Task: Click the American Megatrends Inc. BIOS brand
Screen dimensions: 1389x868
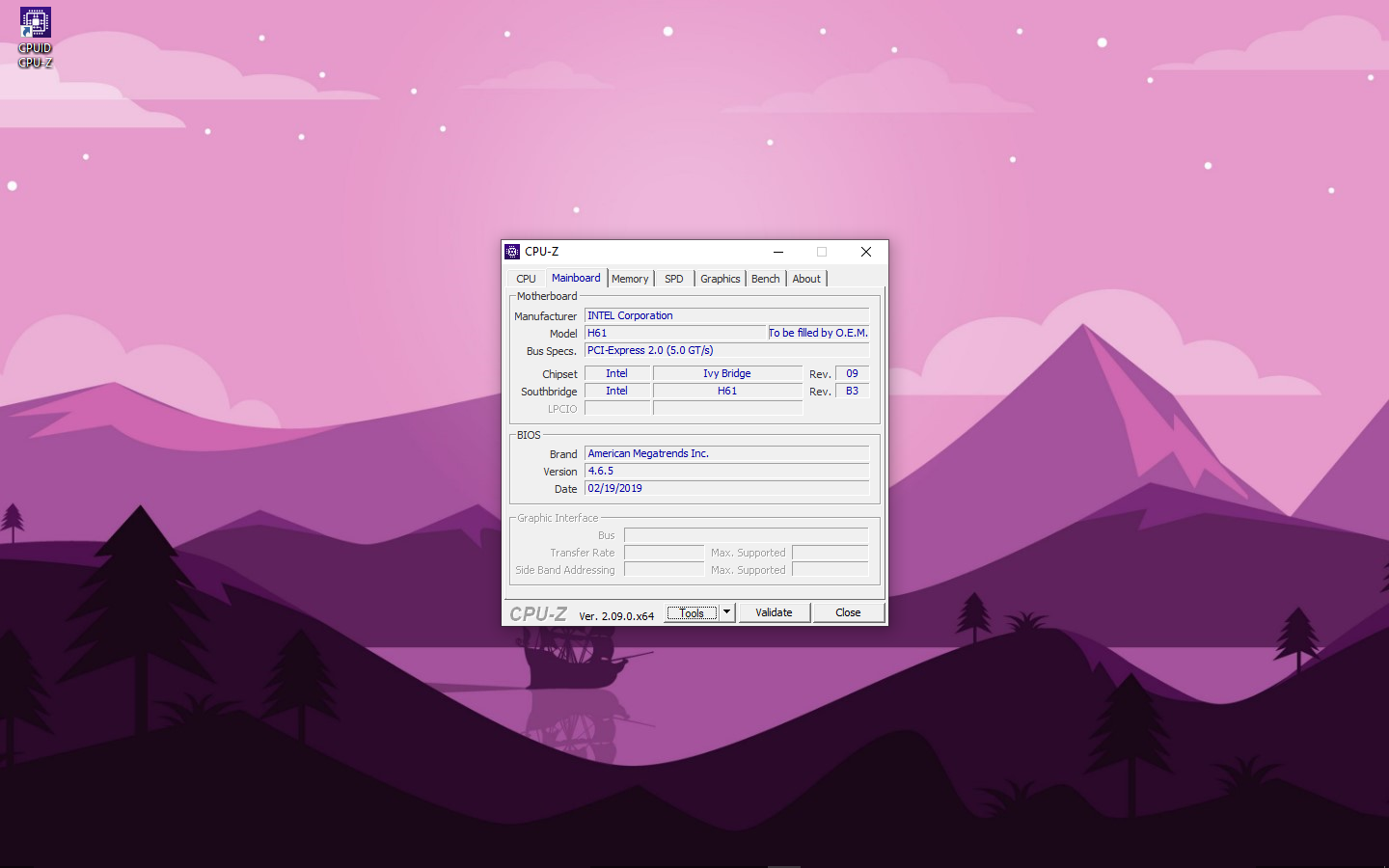Action: (x=726, y=453)
